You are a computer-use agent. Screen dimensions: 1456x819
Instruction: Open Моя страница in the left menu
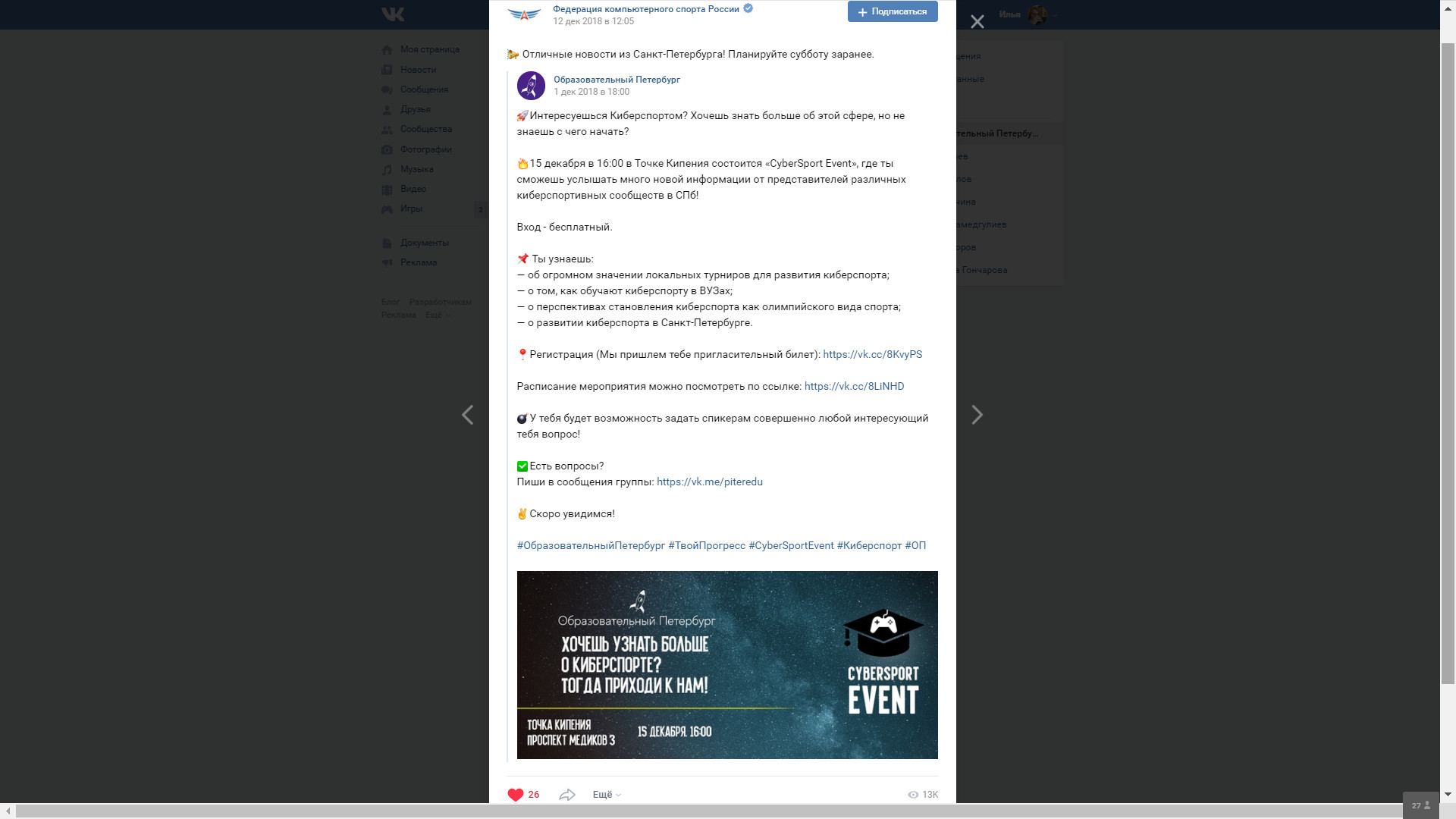pyautogui.click(x=430, y=49)
